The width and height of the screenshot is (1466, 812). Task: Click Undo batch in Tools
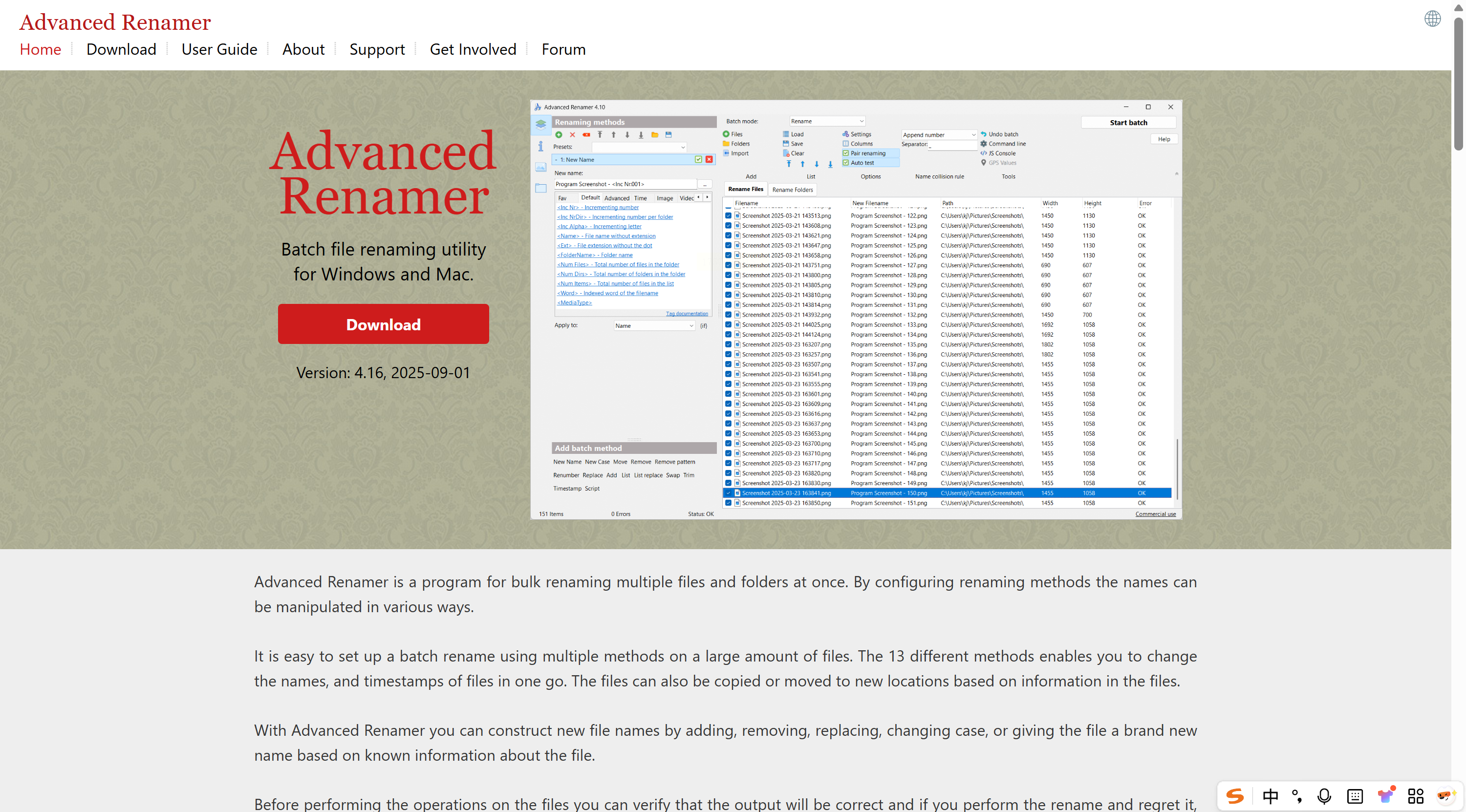999,134
